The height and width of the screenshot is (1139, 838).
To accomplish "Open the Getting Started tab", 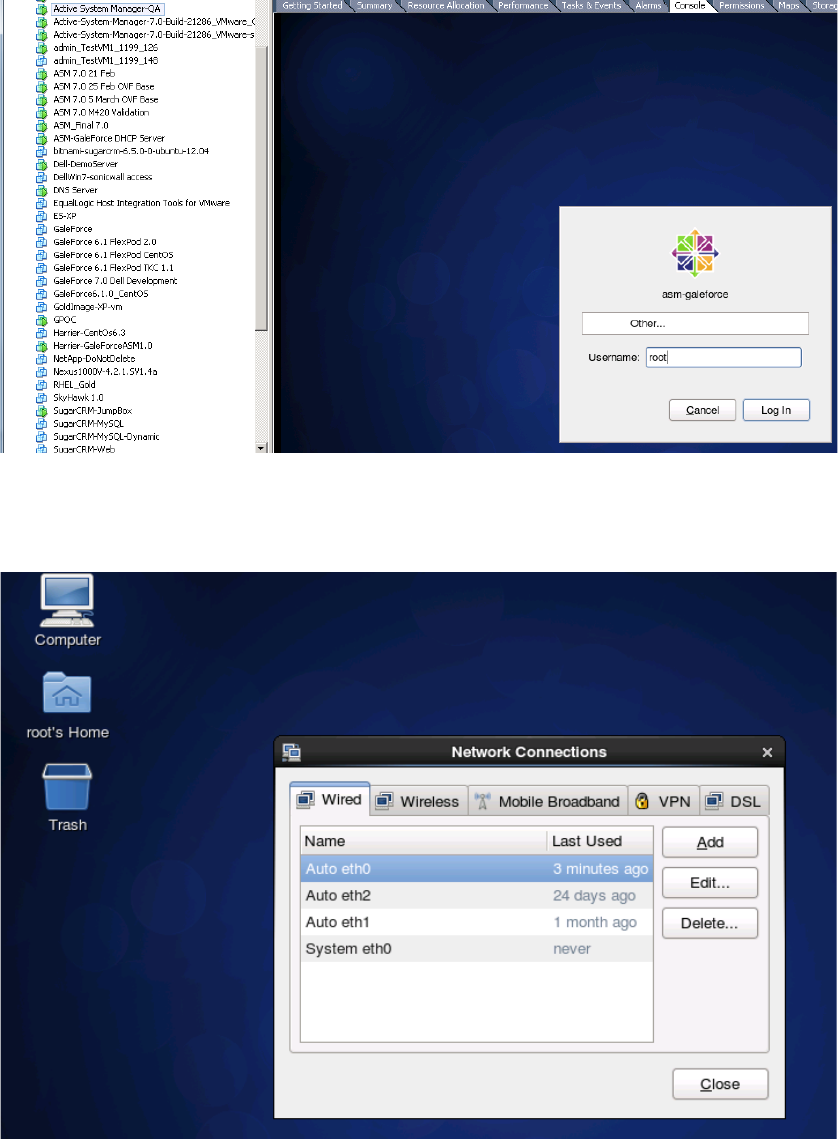I will (312, 6).
